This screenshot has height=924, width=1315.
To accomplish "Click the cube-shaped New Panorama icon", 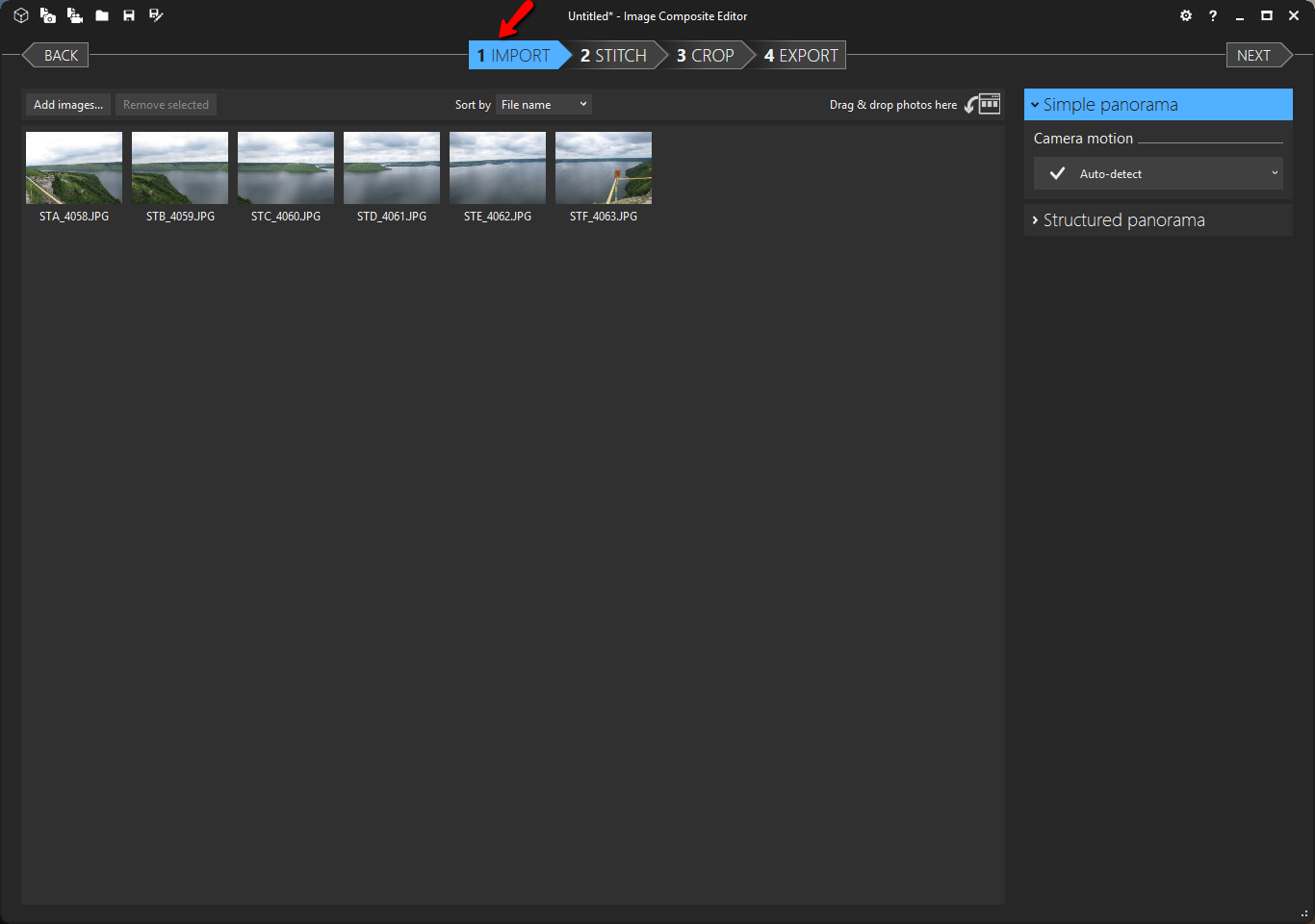I will coord(20,15).
